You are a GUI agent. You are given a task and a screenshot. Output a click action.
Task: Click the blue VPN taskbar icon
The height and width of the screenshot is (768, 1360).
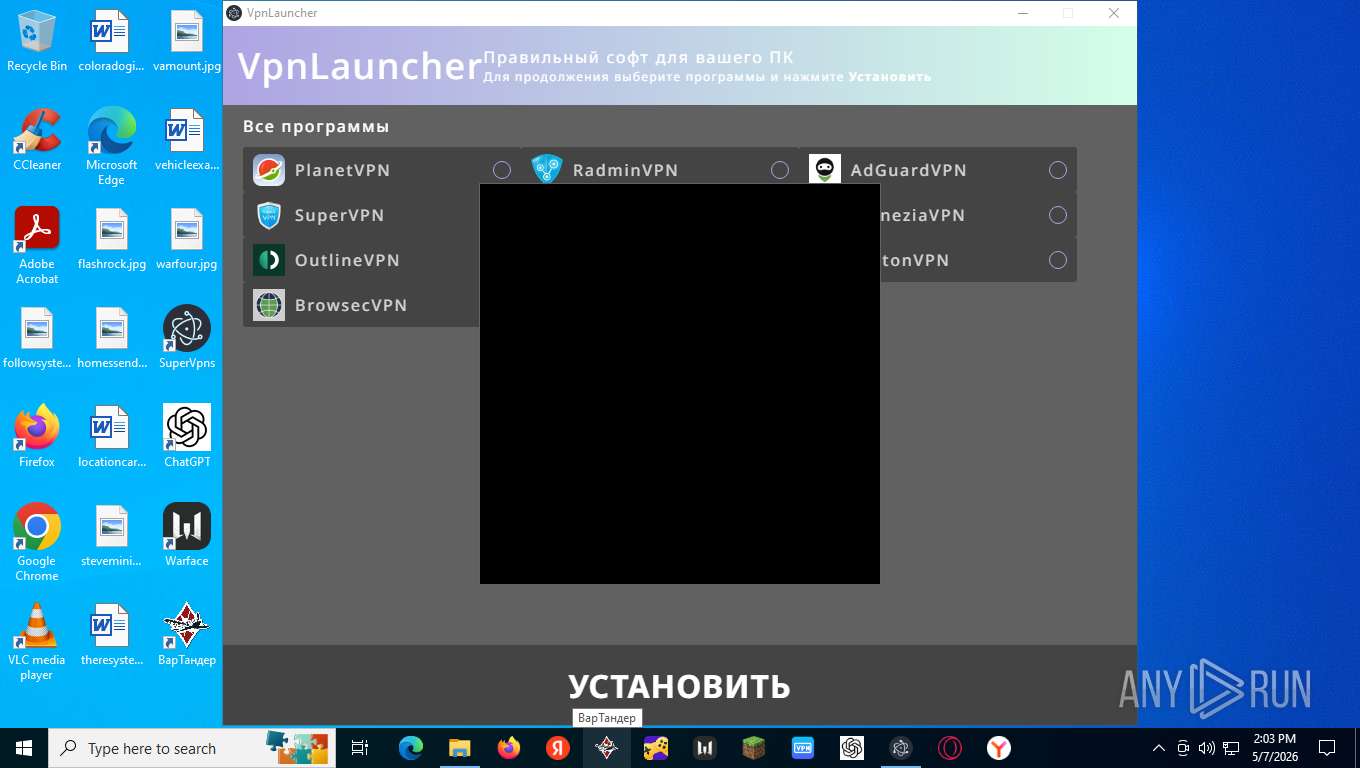click(x=803, y=748)
